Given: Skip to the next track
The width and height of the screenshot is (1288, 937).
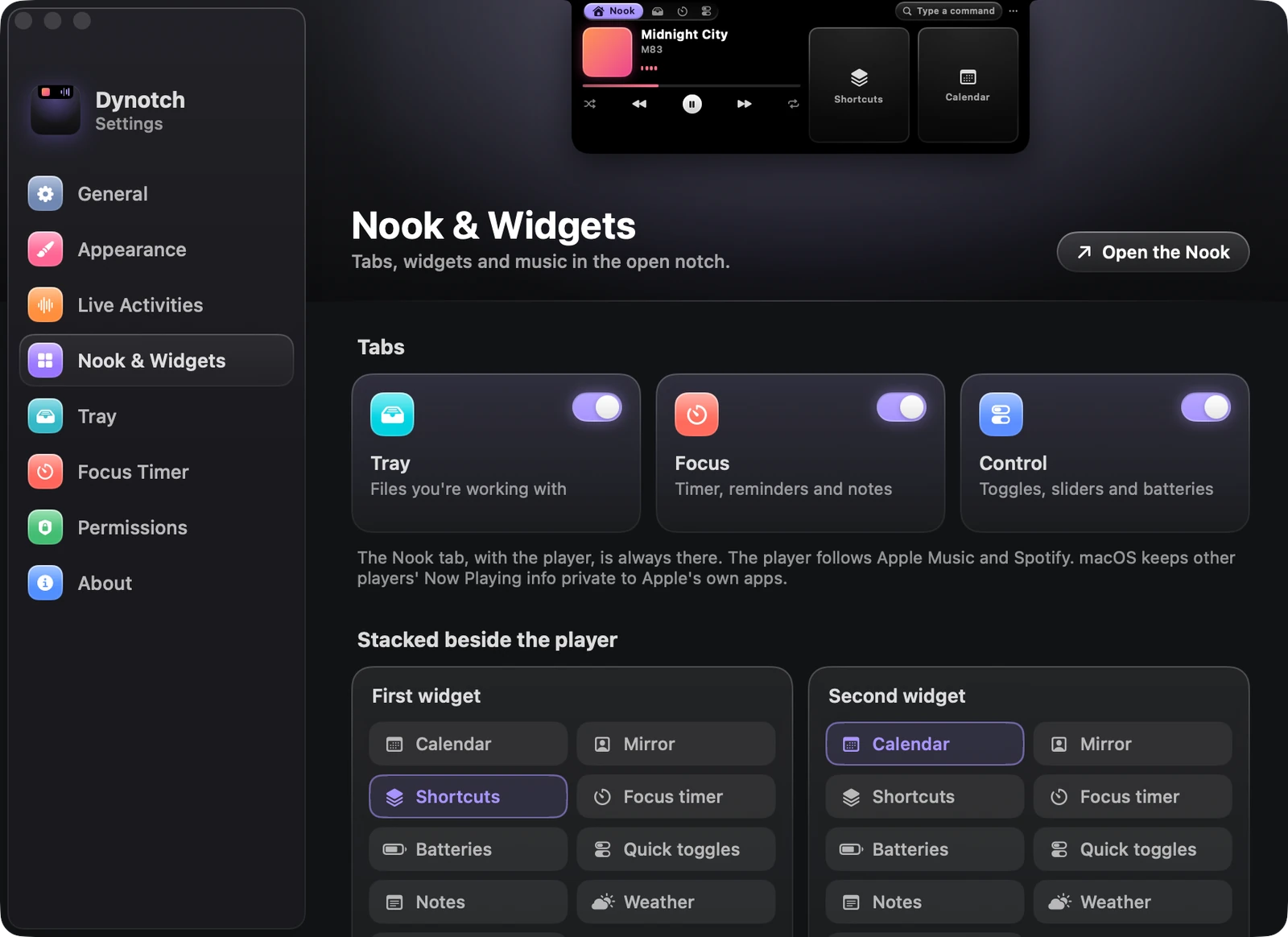Looking at the screenshot, I should (745, 104).
